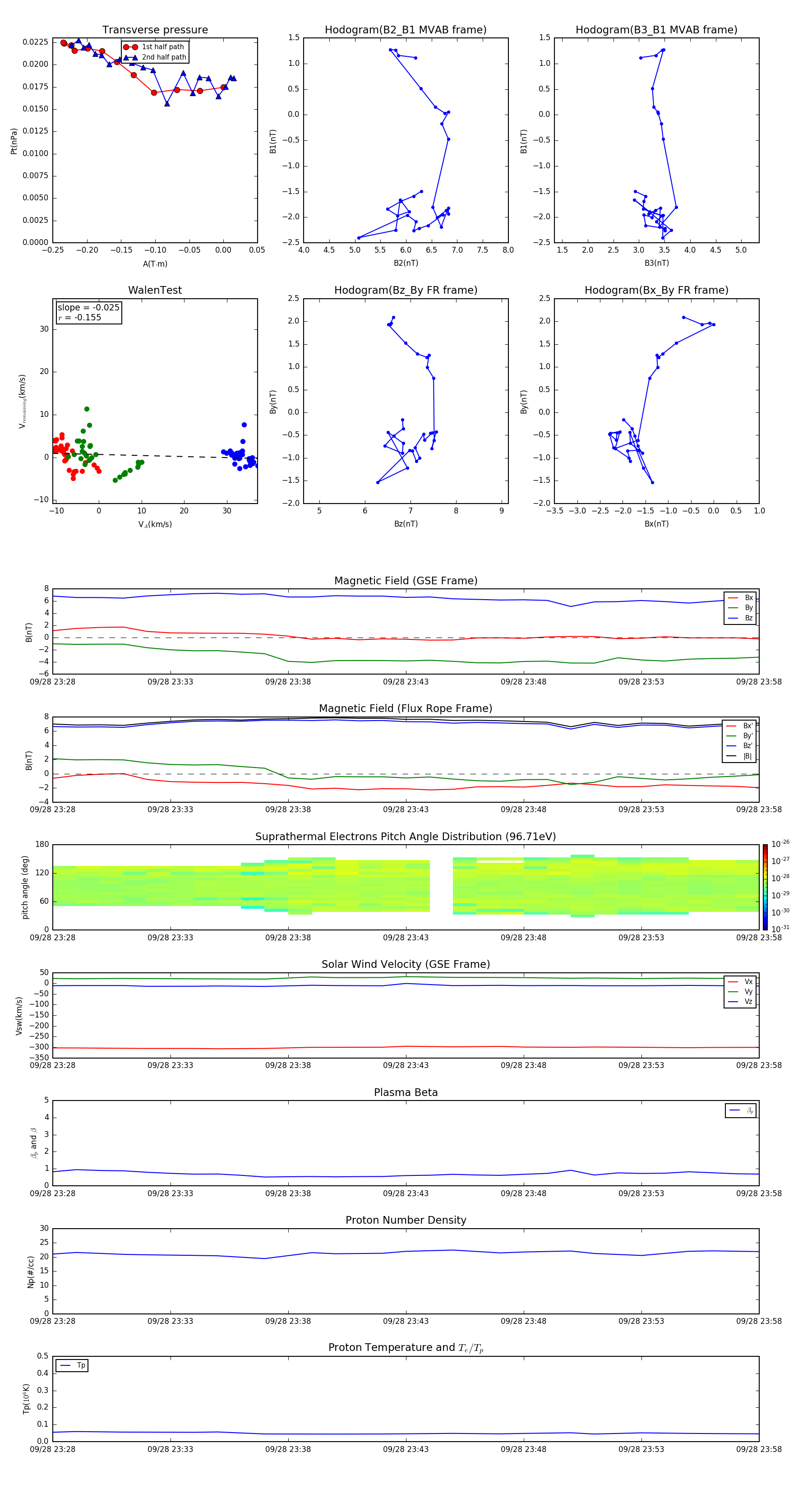Click the 'WalenTest' plot title
The width and height of the screenshot is (812, 1489).
(x=155, y=290)
